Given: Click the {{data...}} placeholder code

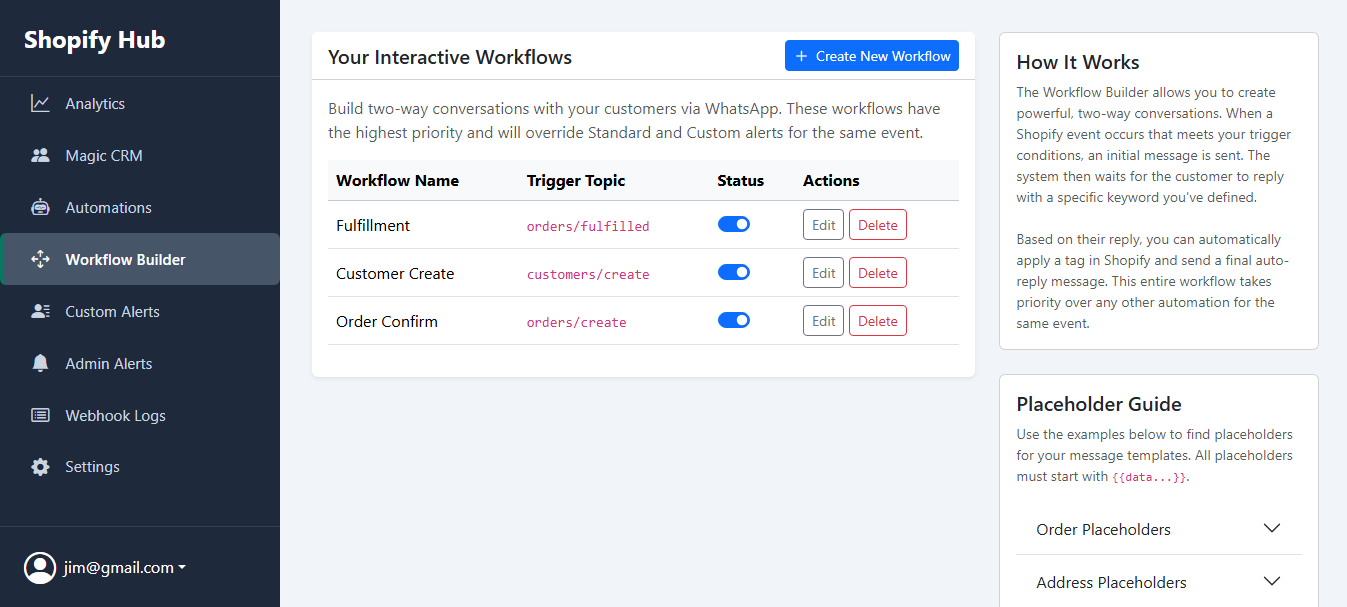Looking at the screenshot, I should point(1149,477).
